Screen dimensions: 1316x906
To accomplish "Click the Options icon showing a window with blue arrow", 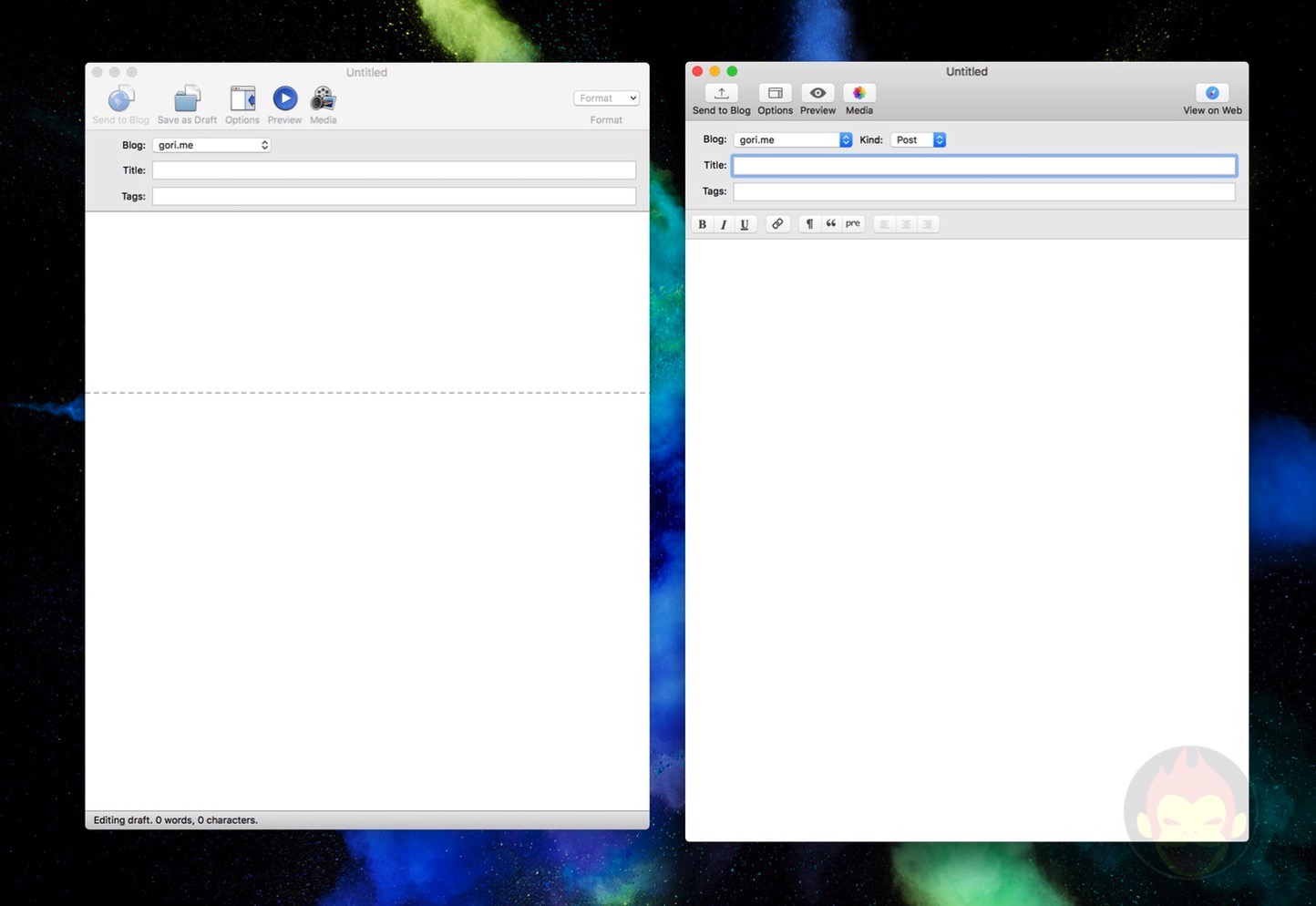I will click(242, 98).
